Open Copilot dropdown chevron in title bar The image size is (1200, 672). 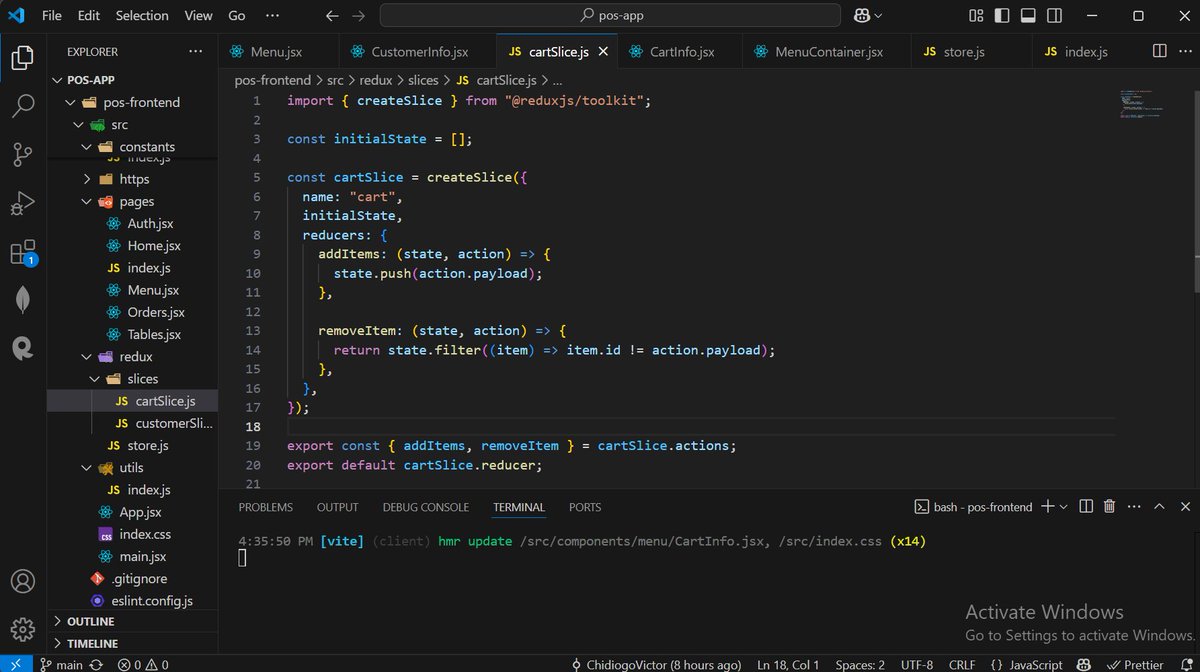[879, 16]
